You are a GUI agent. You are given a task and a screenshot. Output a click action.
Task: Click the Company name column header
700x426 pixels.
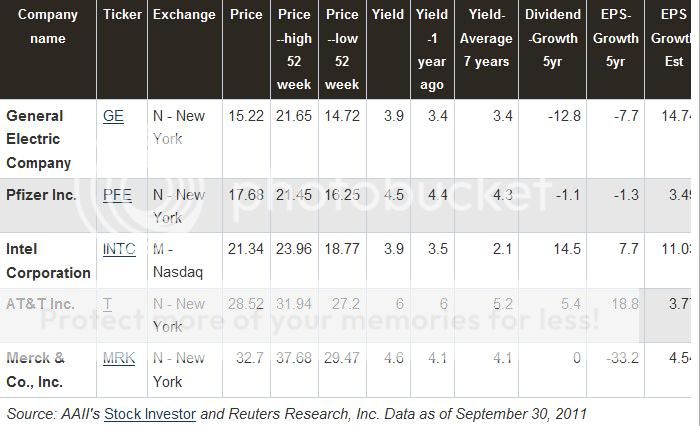(x=42, y=27)
